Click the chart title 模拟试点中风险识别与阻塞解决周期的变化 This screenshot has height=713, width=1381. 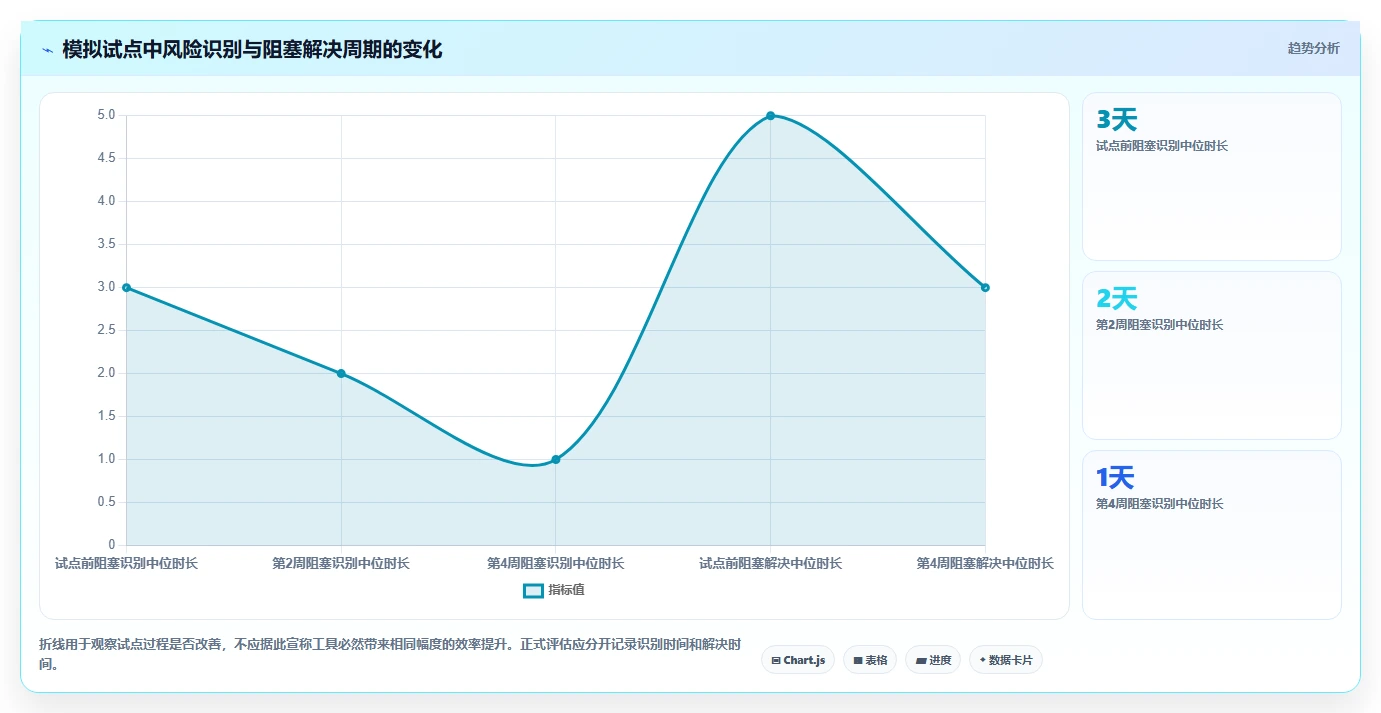click(252, 49)
